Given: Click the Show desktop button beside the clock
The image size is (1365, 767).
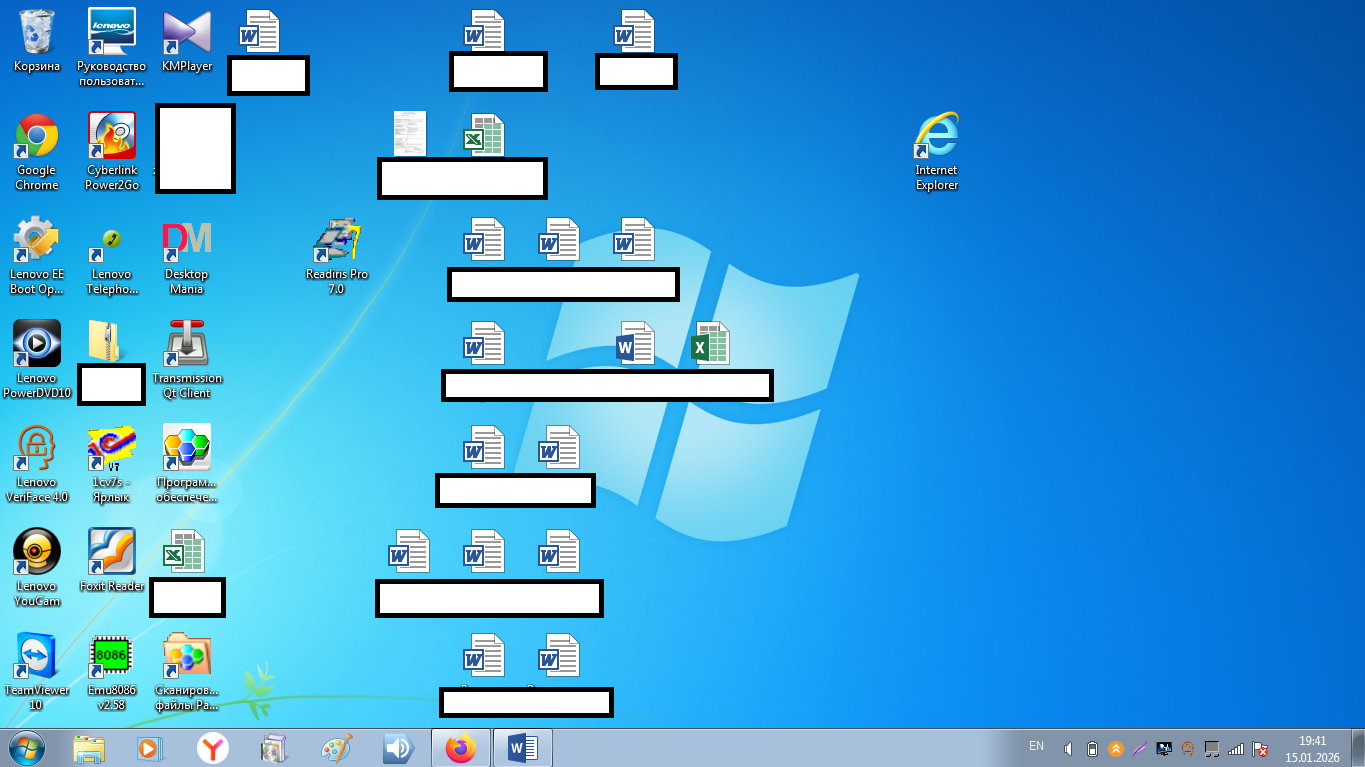Looking at the screenshot, I should tap(1357, 748).
